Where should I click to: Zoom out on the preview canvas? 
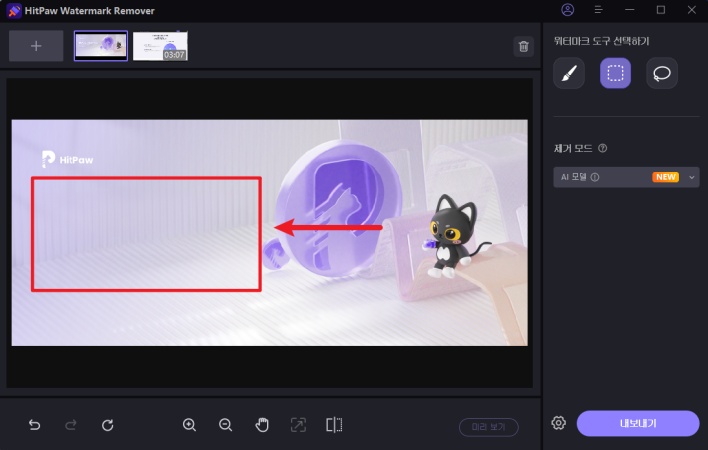pos(225,425)
